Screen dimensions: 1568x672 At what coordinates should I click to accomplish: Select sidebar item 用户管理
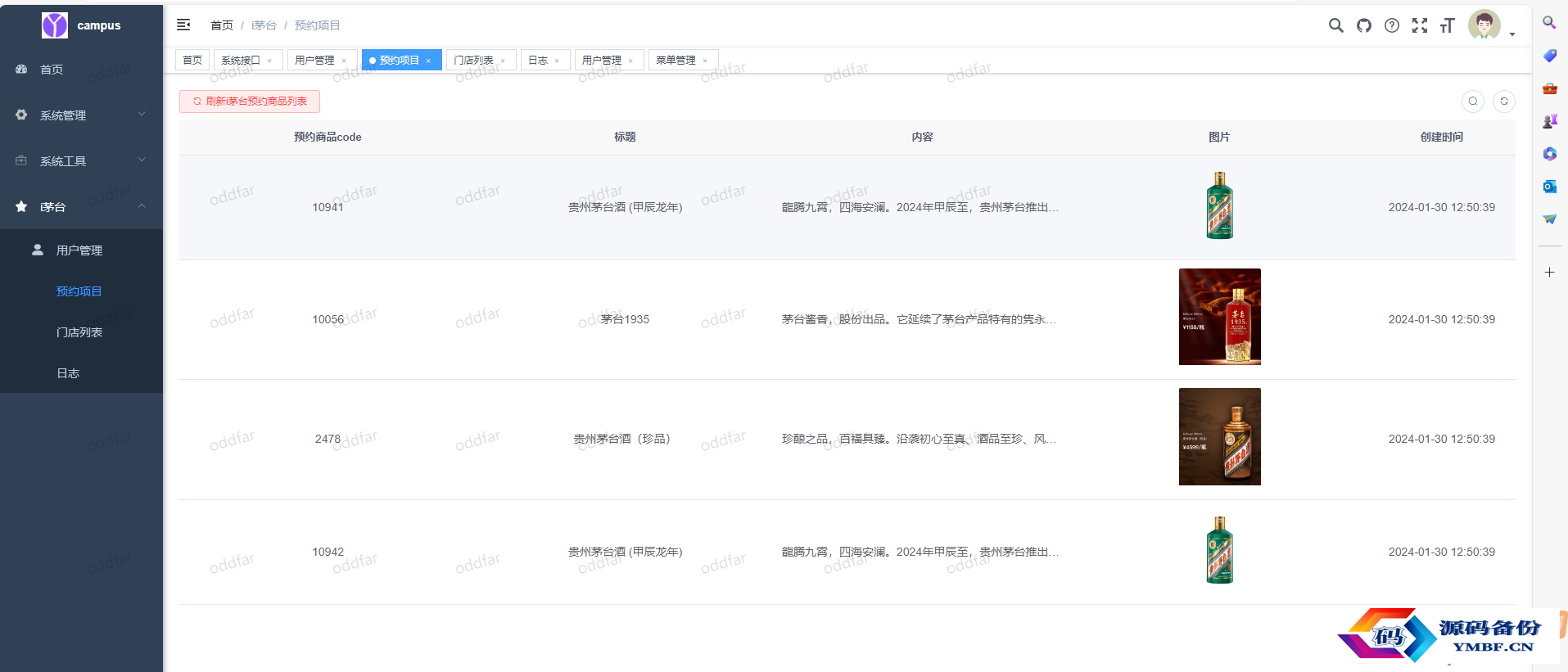coord(81,250)
